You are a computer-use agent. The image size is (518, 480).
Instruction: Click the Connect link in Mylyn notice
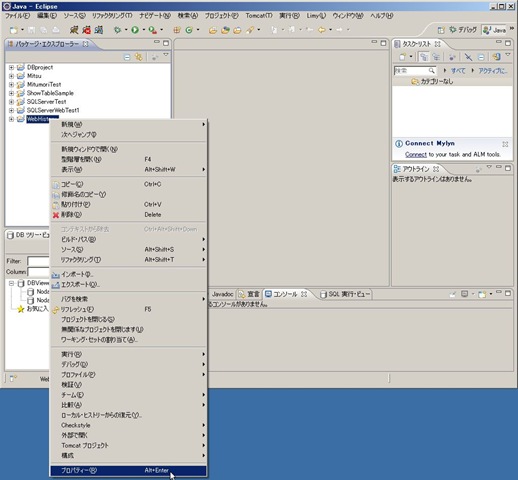pos(416,155)
